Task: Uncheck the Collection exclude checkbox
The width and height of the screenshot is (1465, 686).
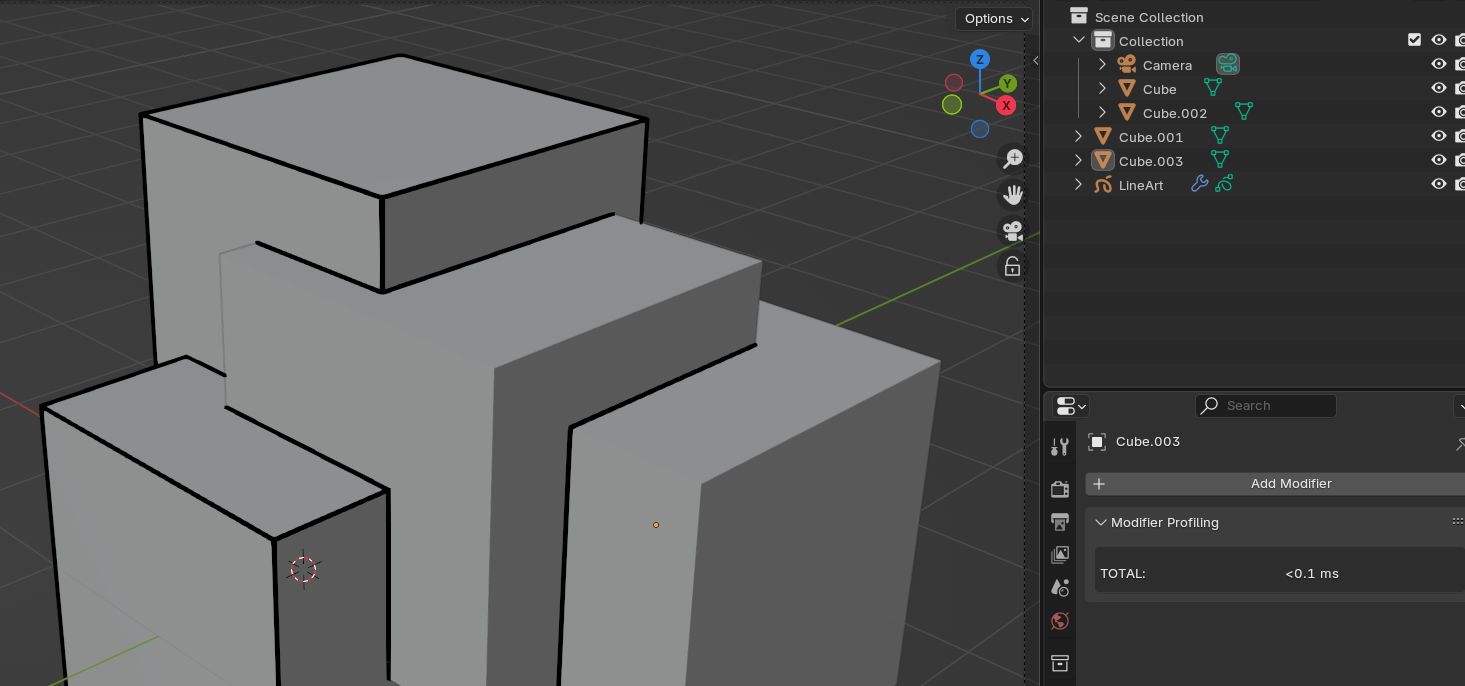Action: pos(1414,40)
